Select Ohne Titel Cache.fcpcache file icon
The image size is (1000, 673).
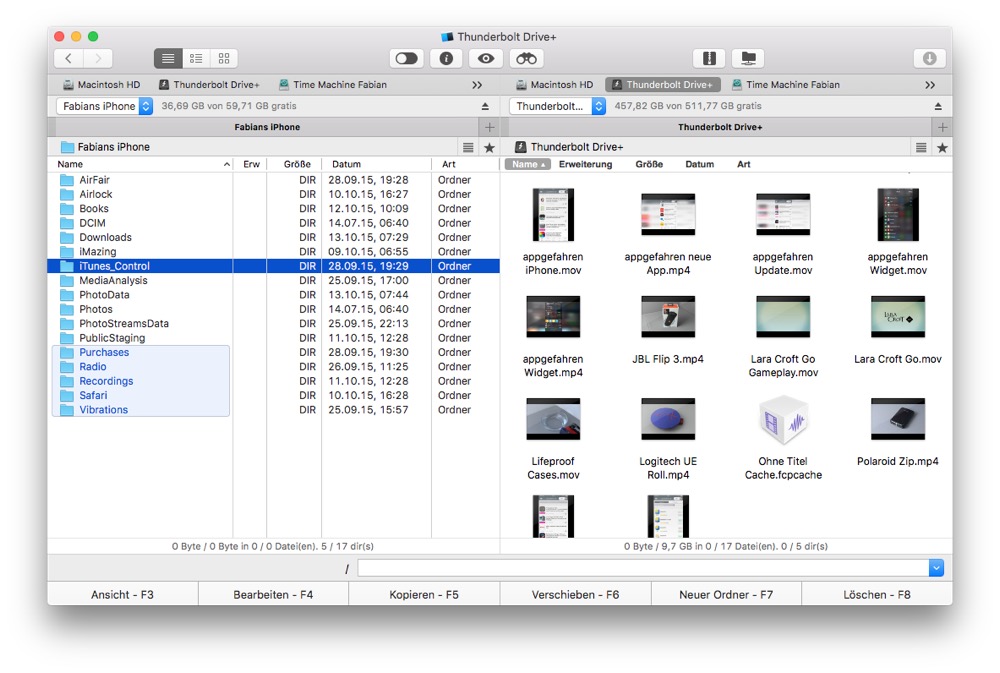pos(783,421)
